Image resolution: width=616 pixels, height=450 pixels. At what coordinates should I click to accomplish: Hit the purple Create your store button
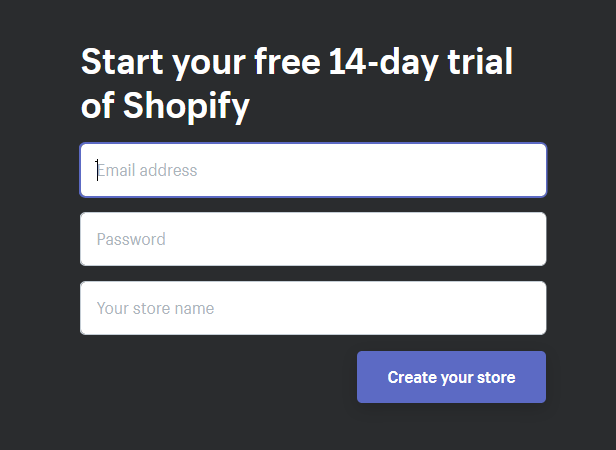tap(451, 377)
